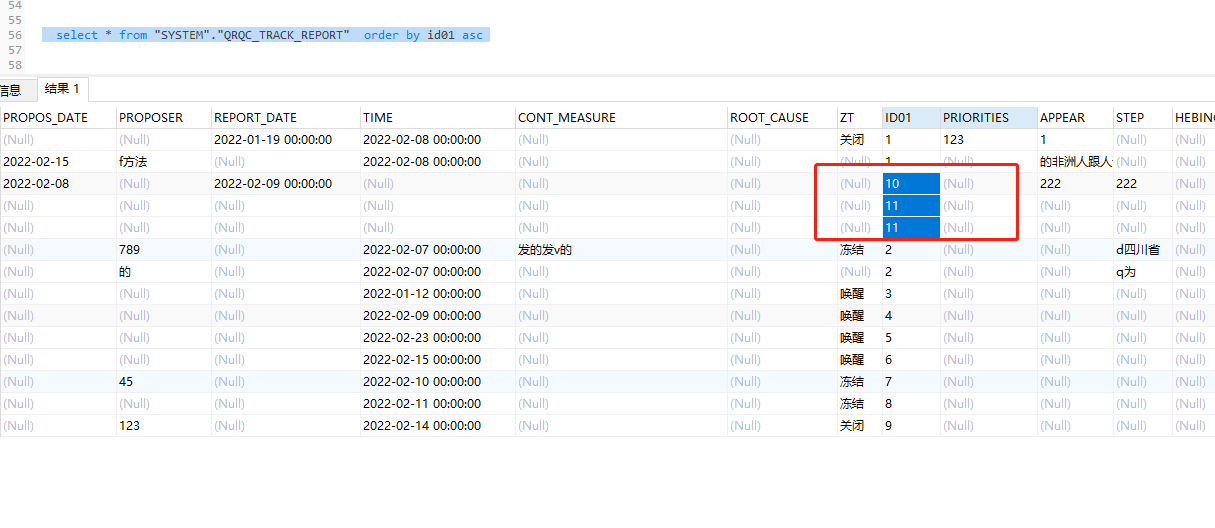Click ZT cell 关闭 in ID01 9 row
Image resolution: width=1215 pixels, height=528 pixels.
tap(859, 425)
